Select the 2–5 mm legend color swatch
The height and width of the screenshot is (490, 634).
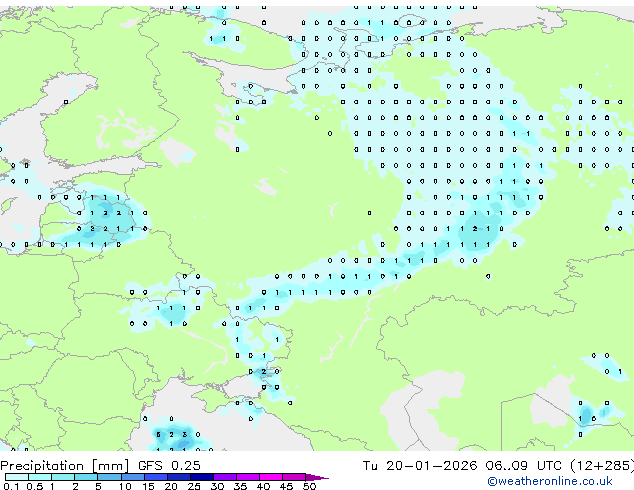(x=86, y=477)
